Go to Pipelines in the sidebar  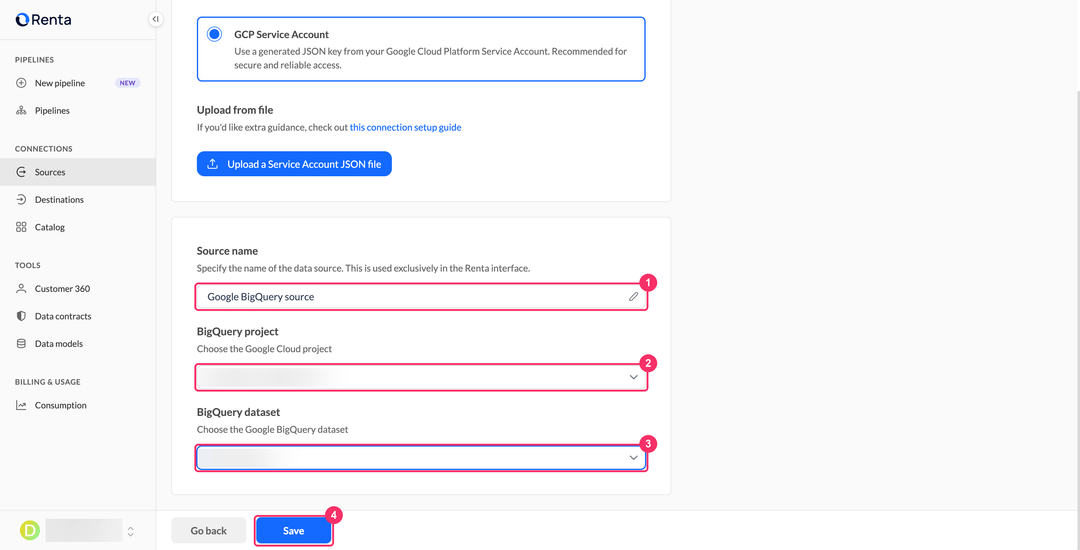pos(78,111)
